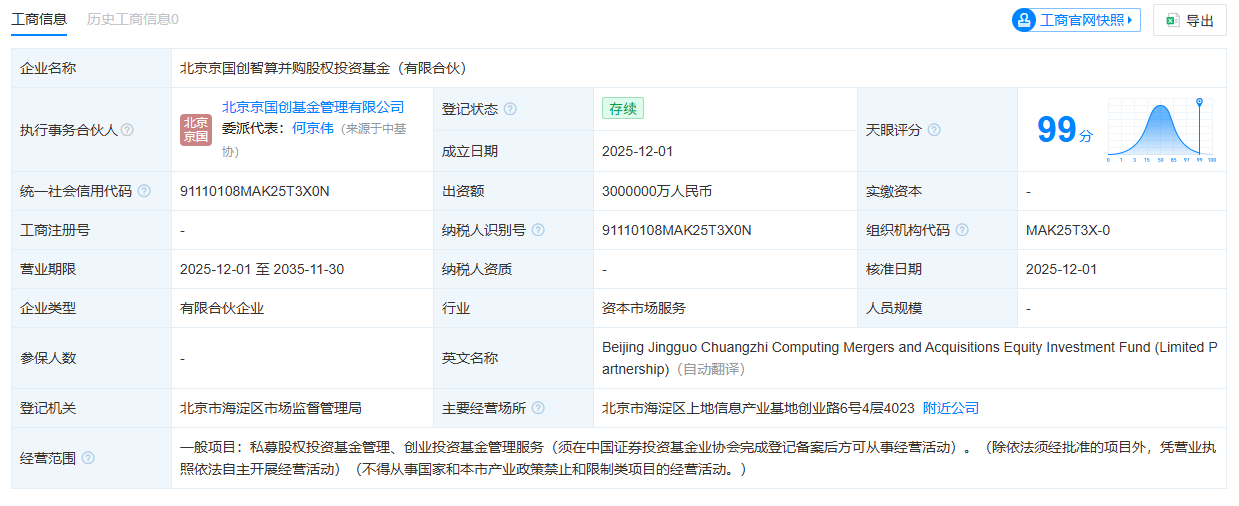1239x506 pixels.
Task: Click question icon beside 组织机构代码
Action: coord(962,230)
